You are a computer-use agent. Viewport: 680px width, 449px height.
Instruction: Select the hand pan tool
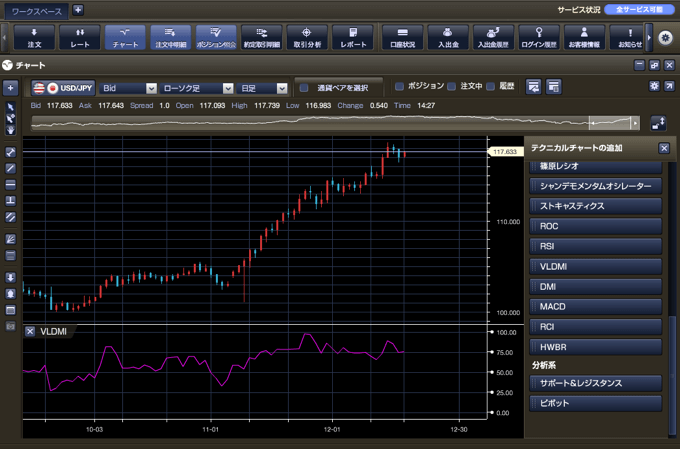[x=11, y=130]
